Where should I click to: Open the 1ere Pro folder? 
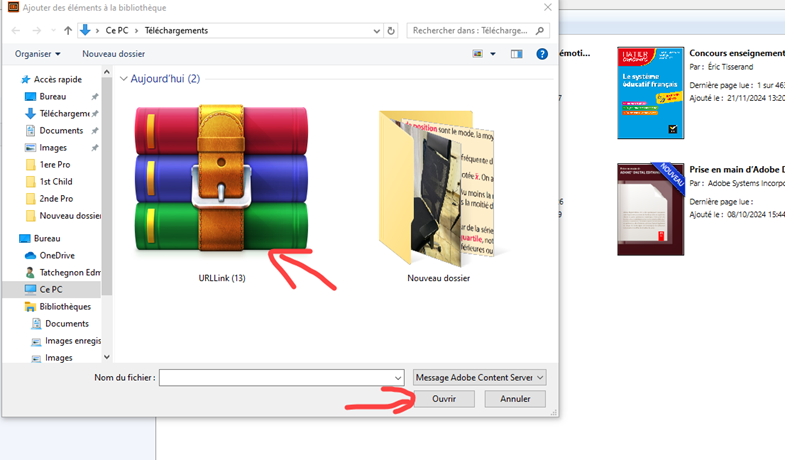(55, 165)
